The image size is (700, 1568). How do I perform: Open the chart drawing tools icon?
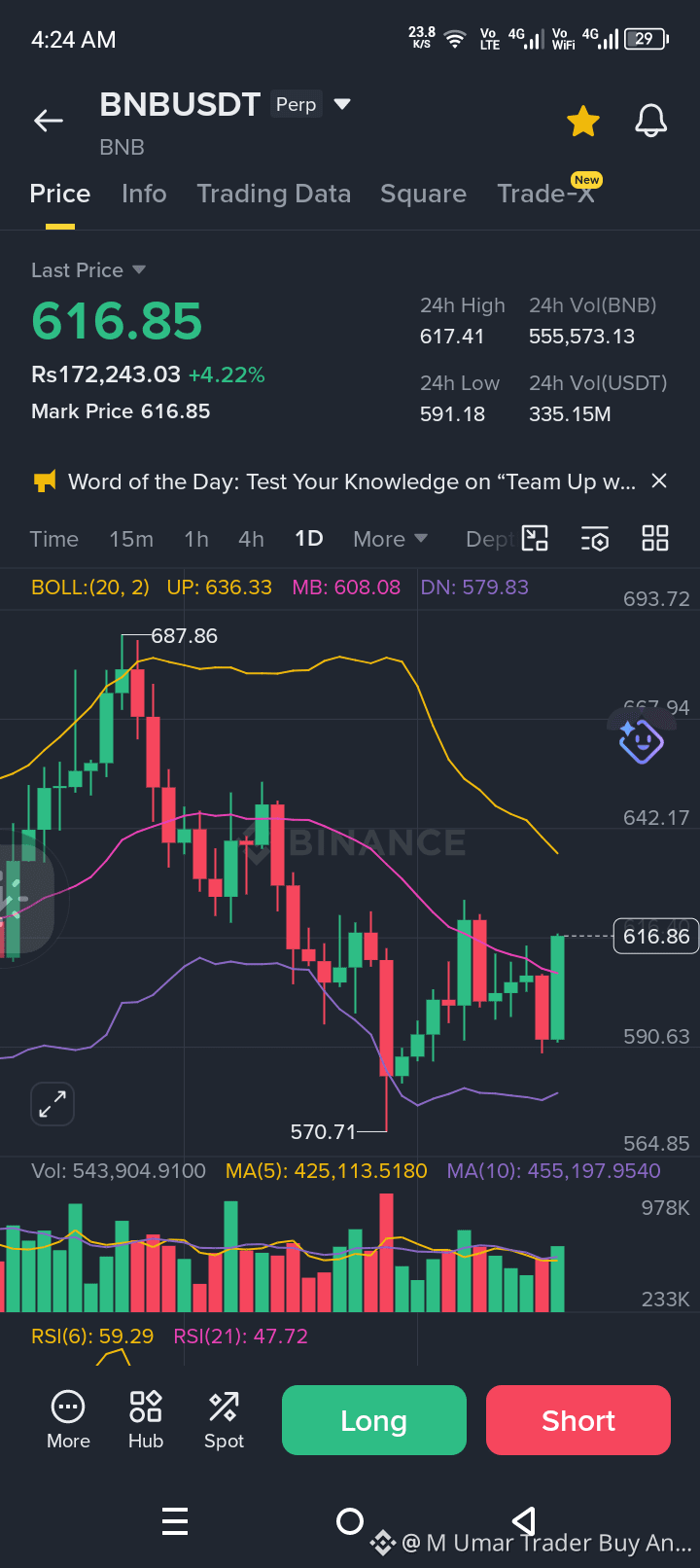pos(536,538)
